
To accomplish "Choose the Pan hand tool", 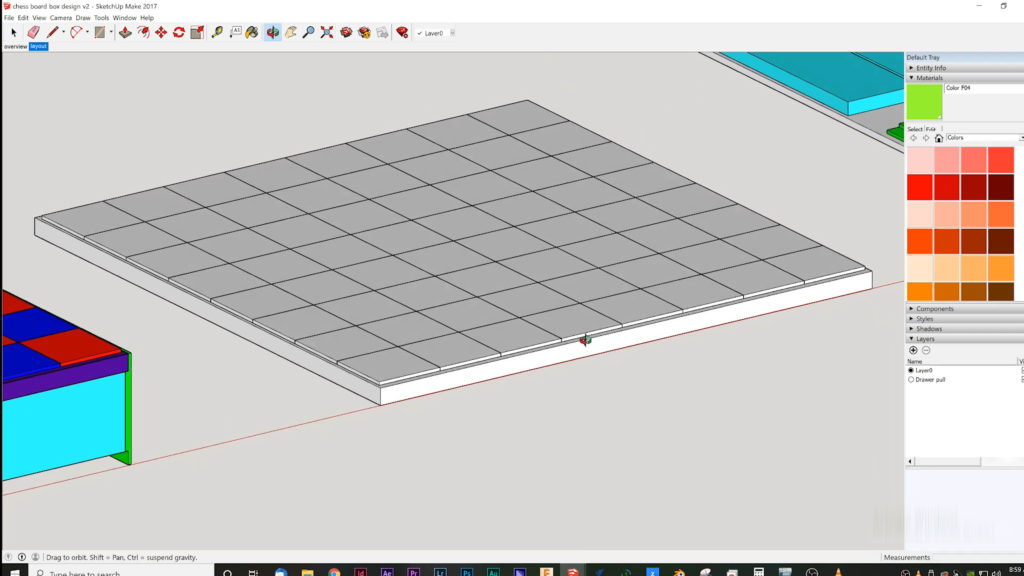I will [x=291, y=33].
